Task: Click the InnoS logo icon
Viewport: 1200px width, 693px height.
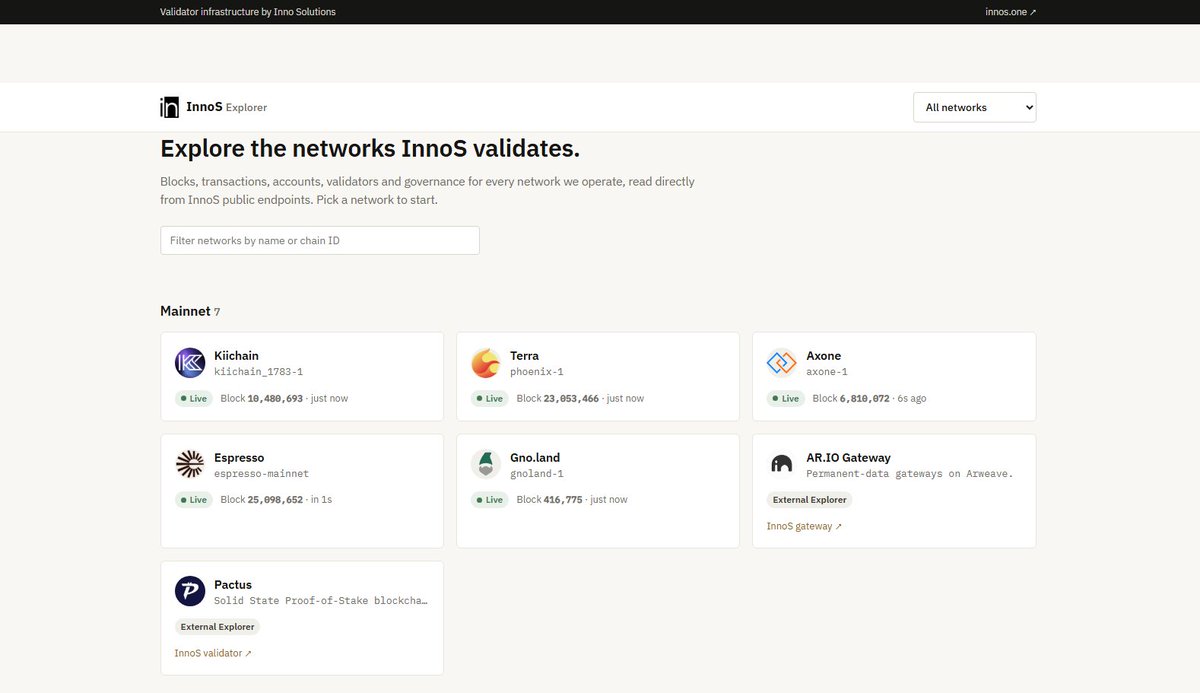Action: tap(169, 107)
